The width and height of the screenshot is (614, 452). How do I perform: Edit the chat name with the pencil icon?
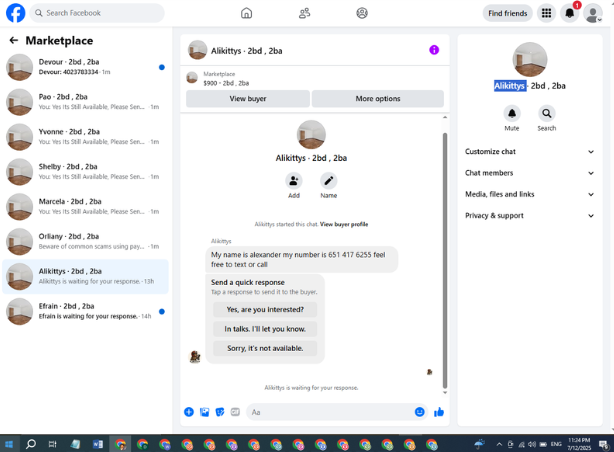coord(329,181)
